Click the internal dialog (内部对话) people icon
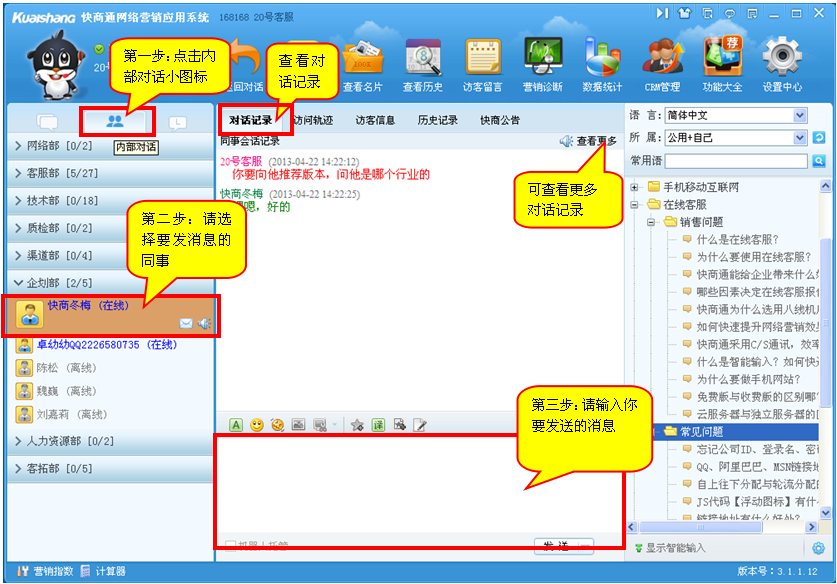This screenshot has height=584, width=837. [116, 121]
